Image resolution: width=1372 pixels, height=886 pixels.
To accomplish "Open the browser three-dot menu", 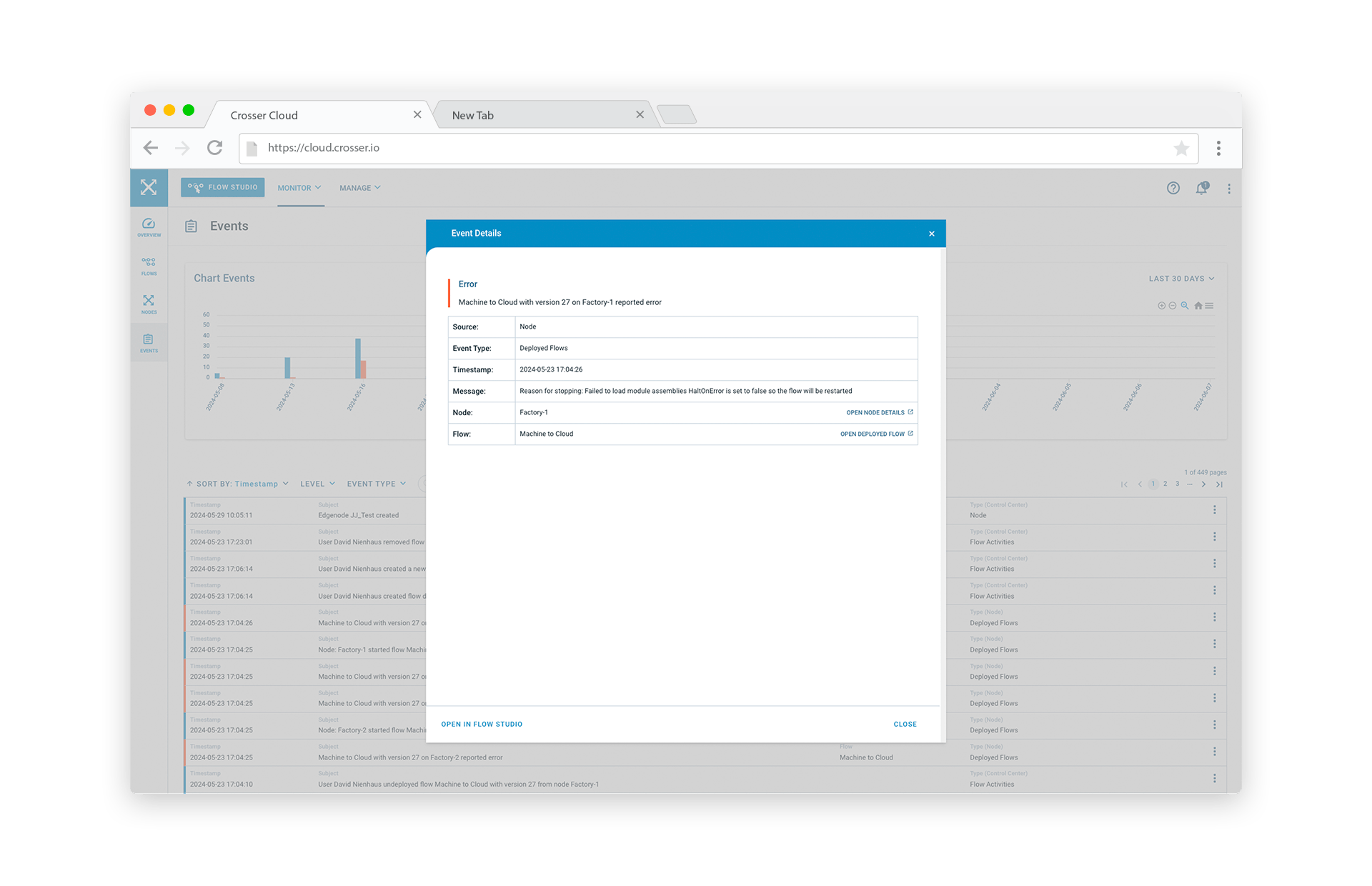I will [x=1219, y=148].
